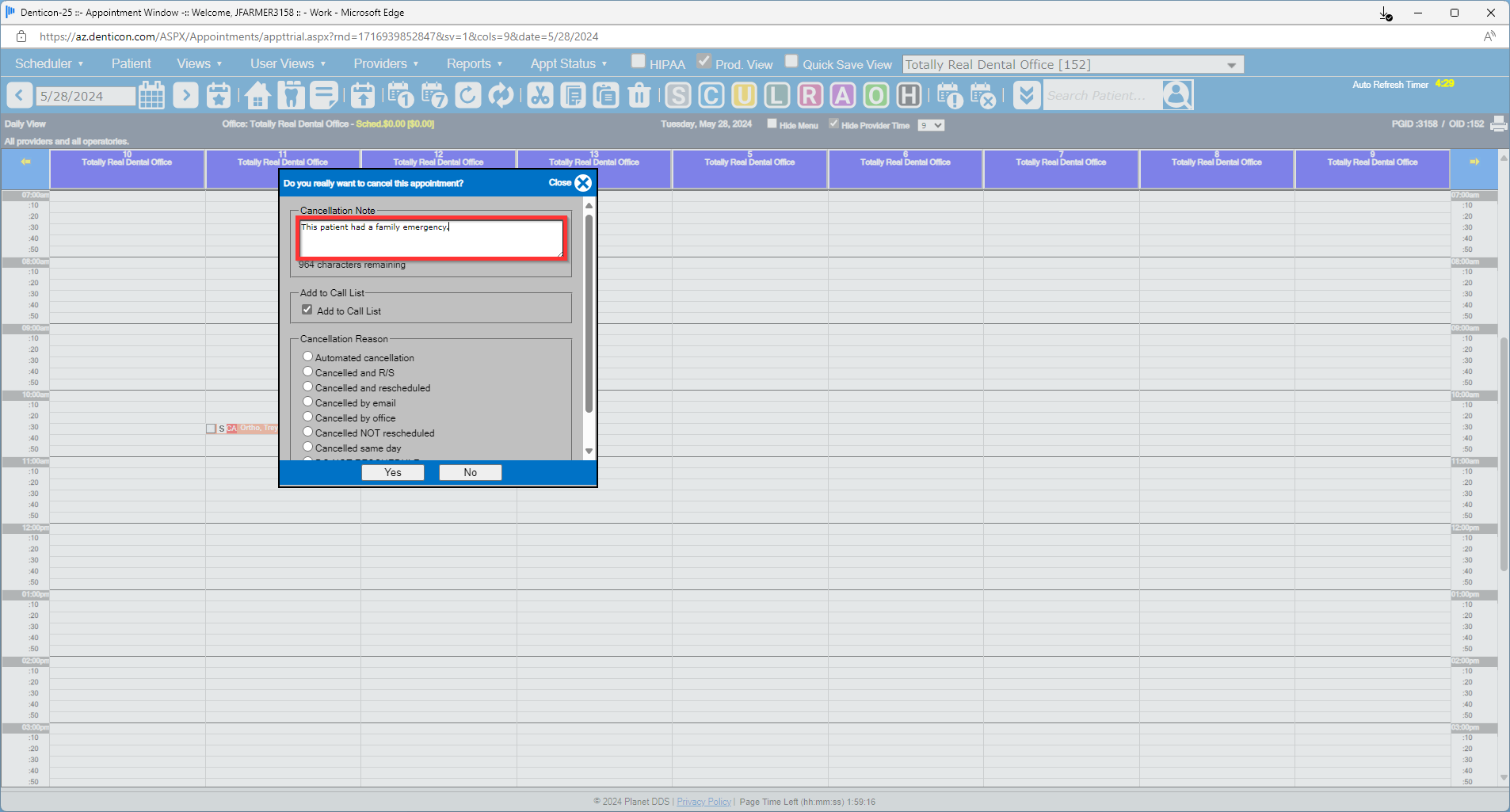The image size is (1510, 812).
Task: Choose Cancelled by office as cancellation reason
Action: pyautogui.click(x=307, y=416)
